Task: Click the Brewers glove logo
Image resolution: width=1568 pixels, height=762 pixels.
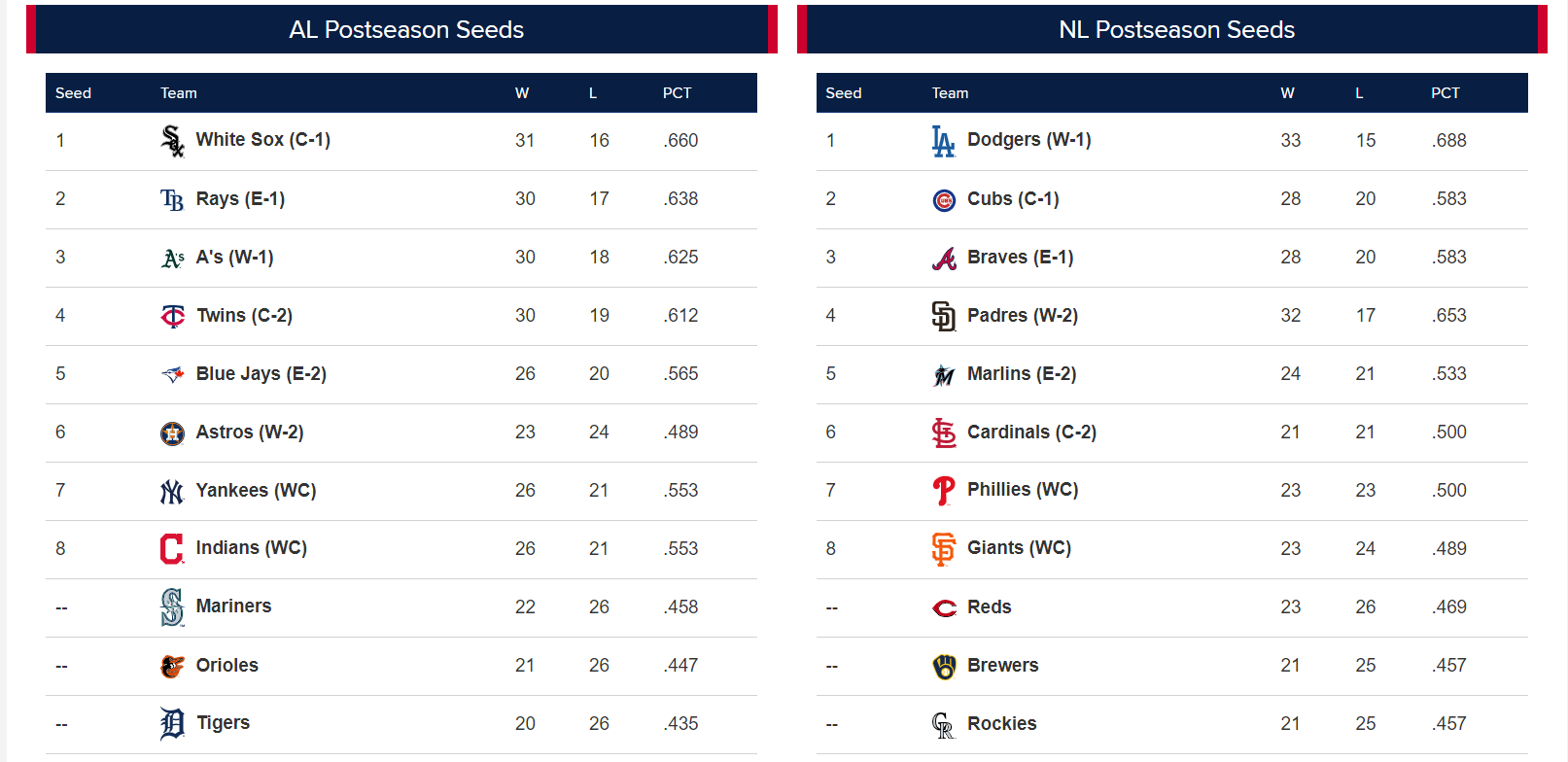Action: click(944, 666)
